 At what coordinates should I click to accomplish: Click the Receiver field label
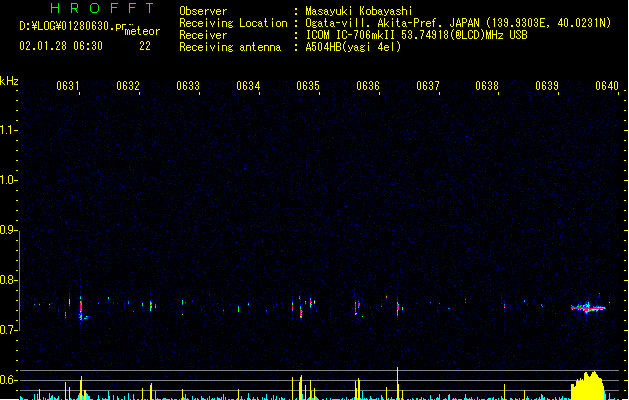click(x=203, y=35)
